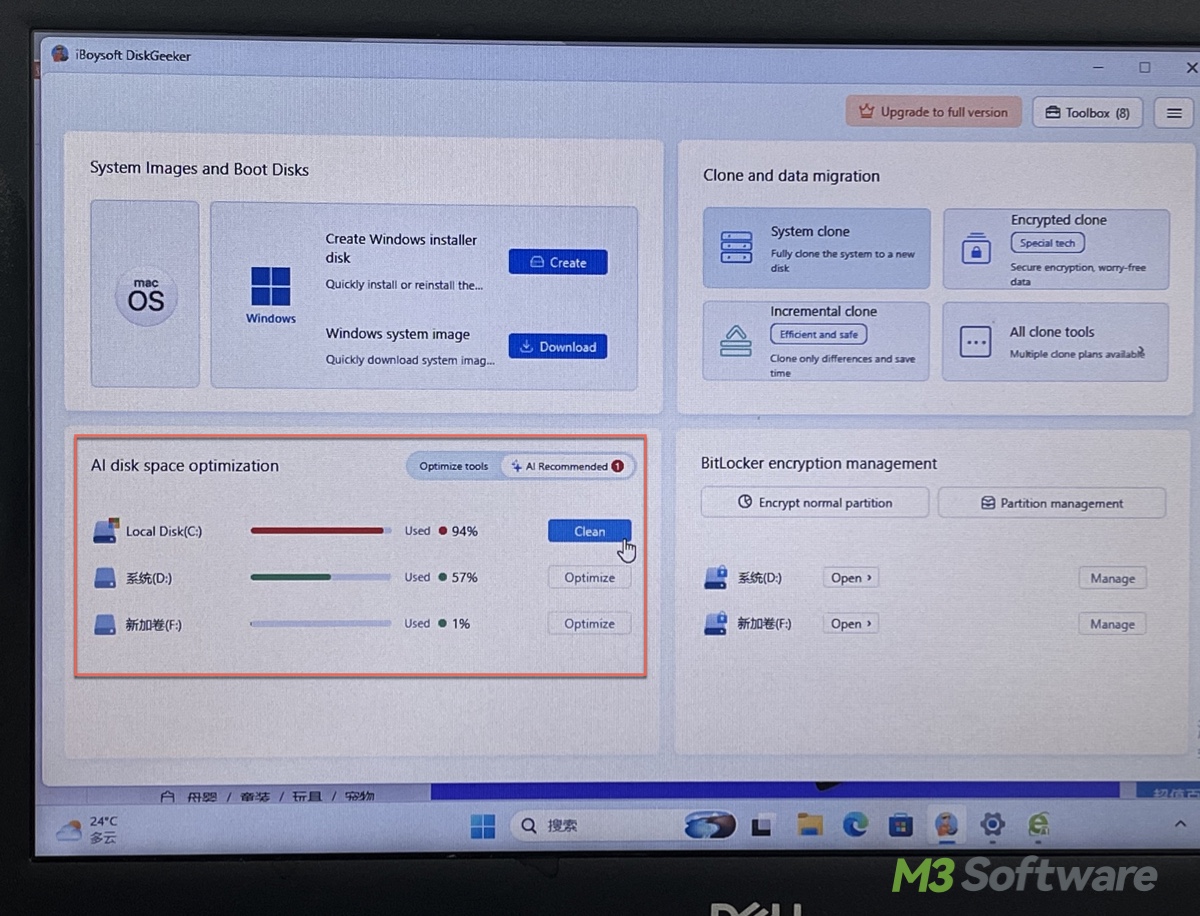Select the Windows logo tile
This screenshot has width=1200, height=916.
[271, 294]
